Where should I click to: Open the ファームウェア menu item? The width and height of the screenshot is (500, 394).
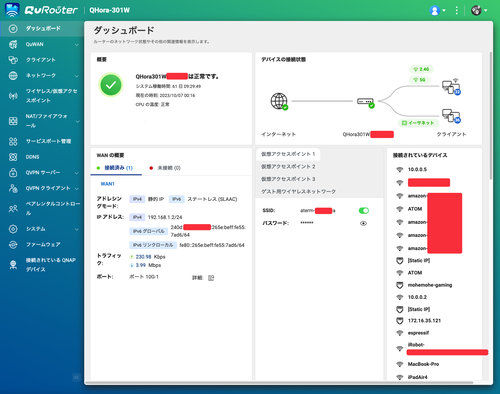42,245
